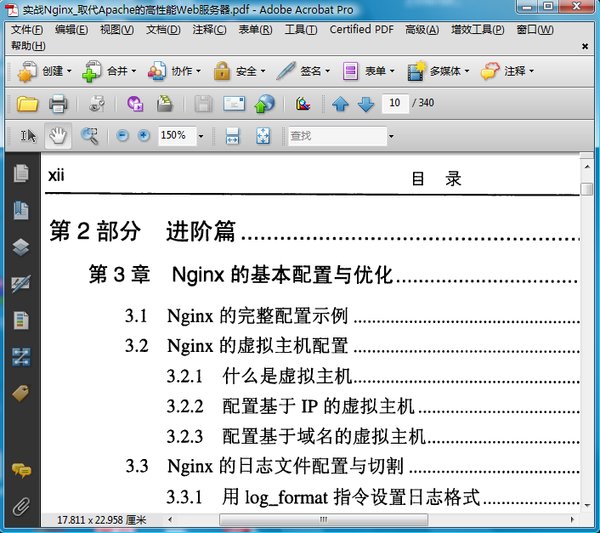Open the Tags panel icon in sidebar
Image resolution: width=600 pixels, height=533 pixels.
[21, 393]
